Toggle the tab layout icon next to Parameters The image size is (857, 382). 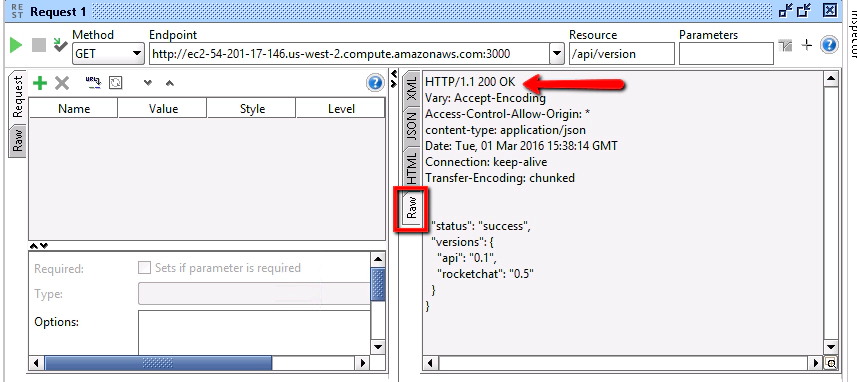785,45
